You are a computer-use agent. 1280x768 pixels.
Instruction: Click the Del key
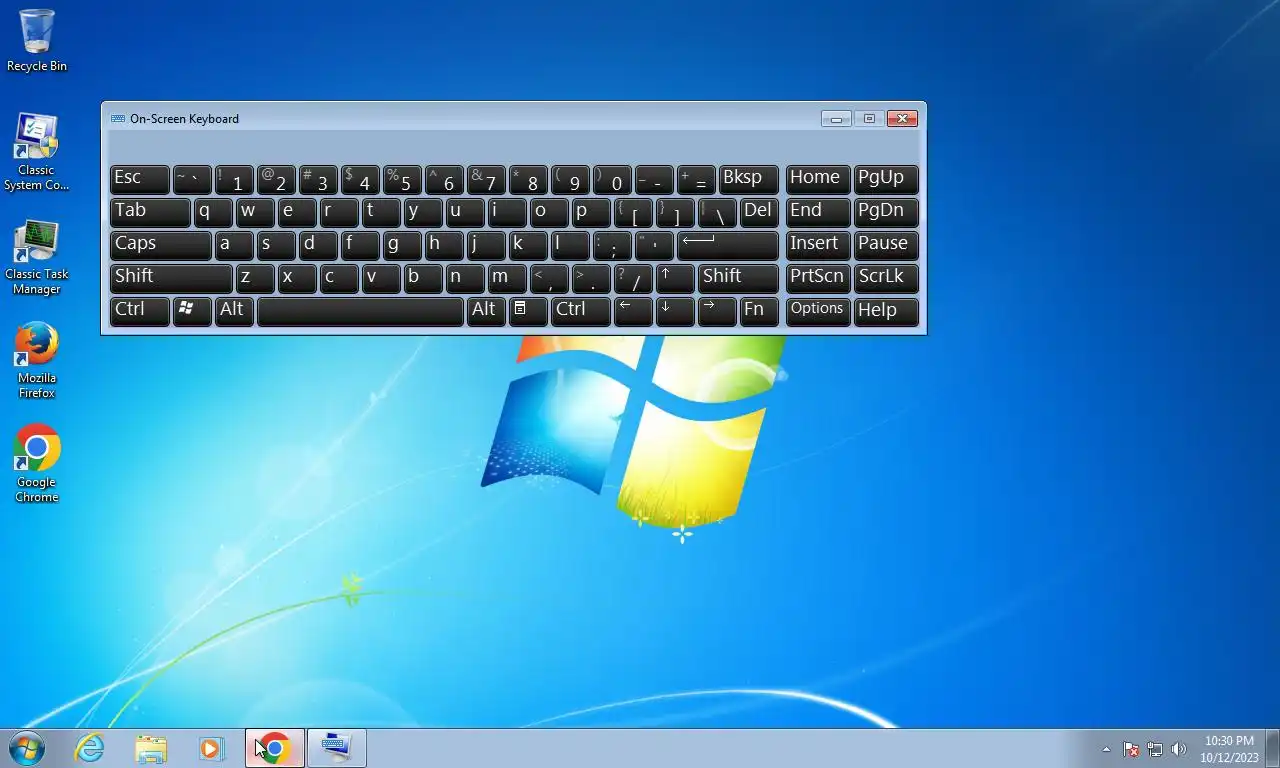[759, 212]
